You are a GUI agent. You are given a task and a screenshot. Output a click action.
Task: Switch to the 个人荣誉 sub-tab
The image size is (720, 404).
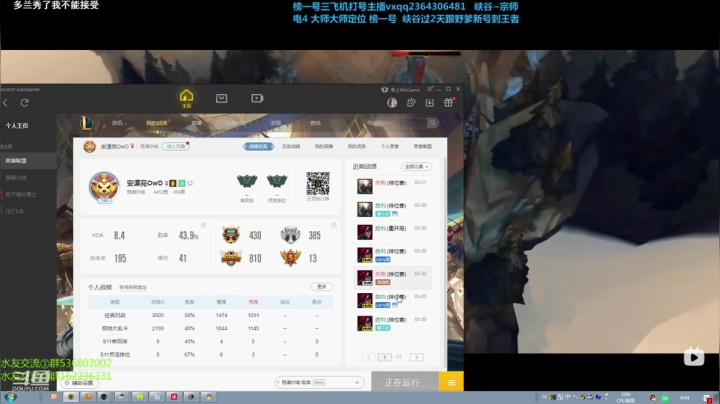(x=389, y=146)
